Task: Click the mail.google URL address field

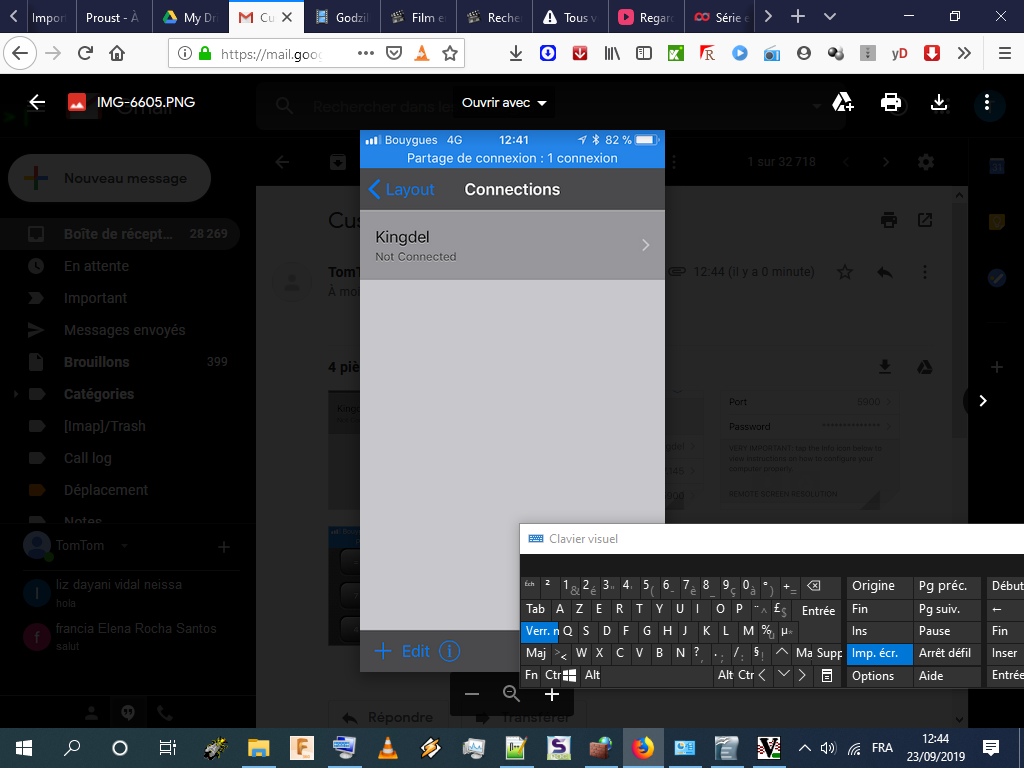Action: pos(271,54)
